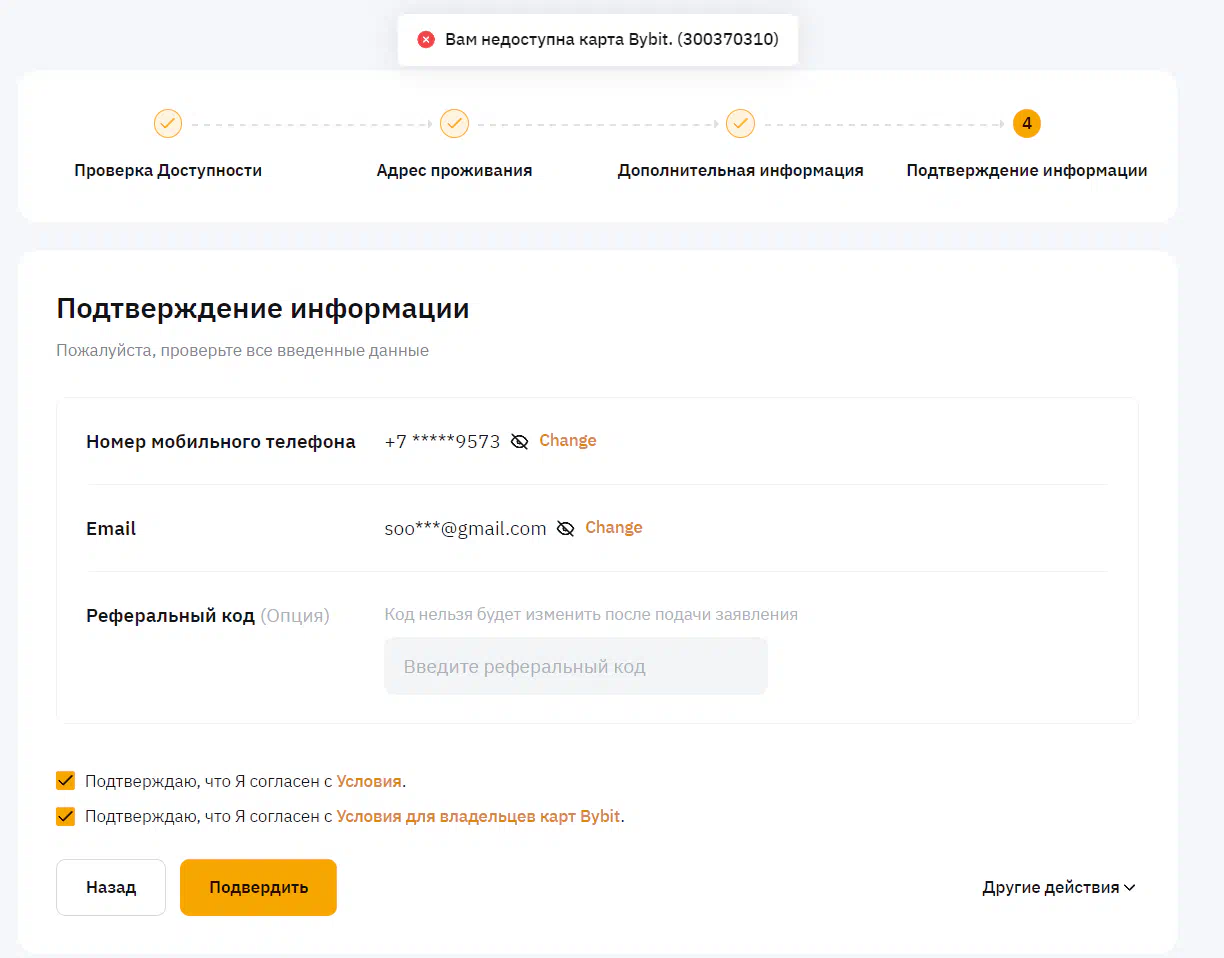Click step 4 circle indicator
This screenshot has width=1224, height=958.
click(x=1027, y=124)
